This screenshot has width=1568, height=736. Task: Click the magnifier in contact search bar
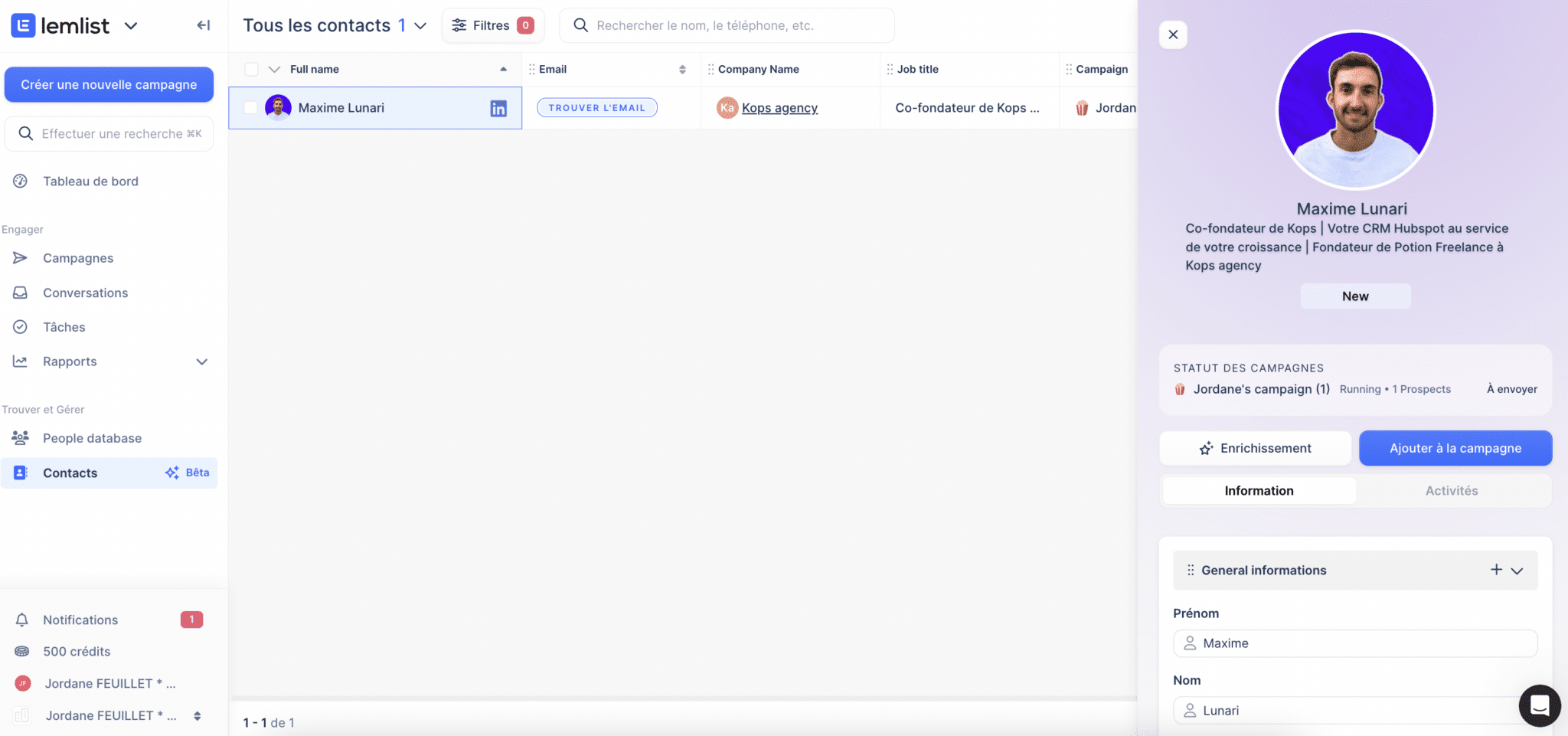tap(581, 25)
